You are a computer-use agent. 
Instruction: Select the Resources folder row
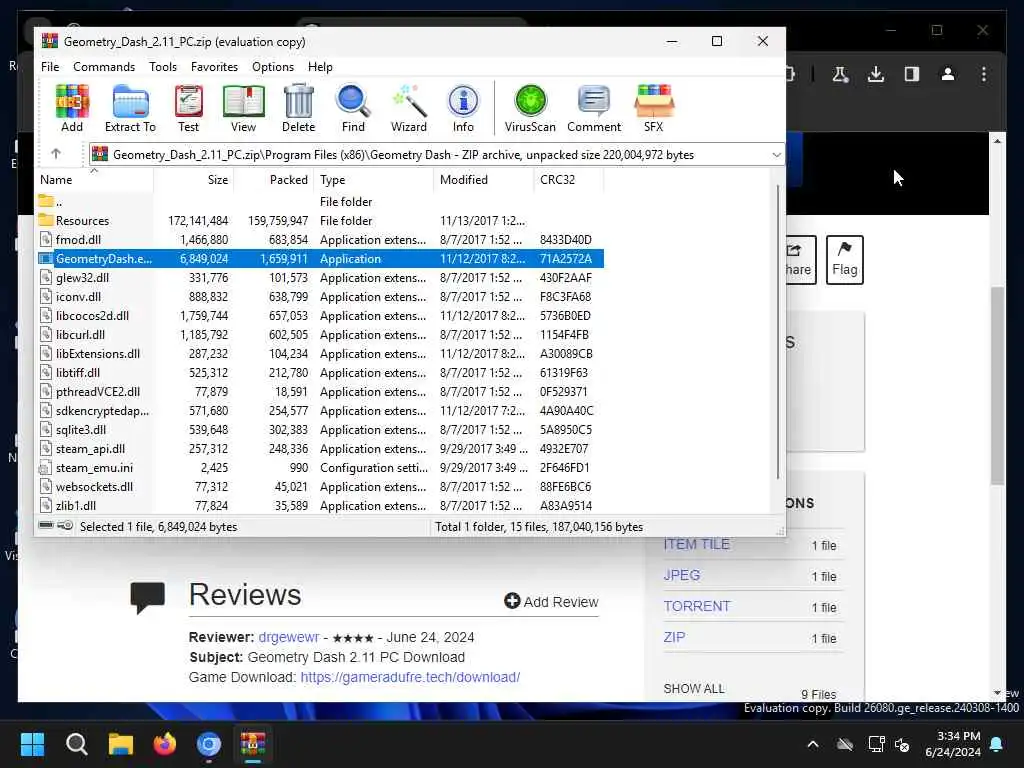tap(320, 221)
